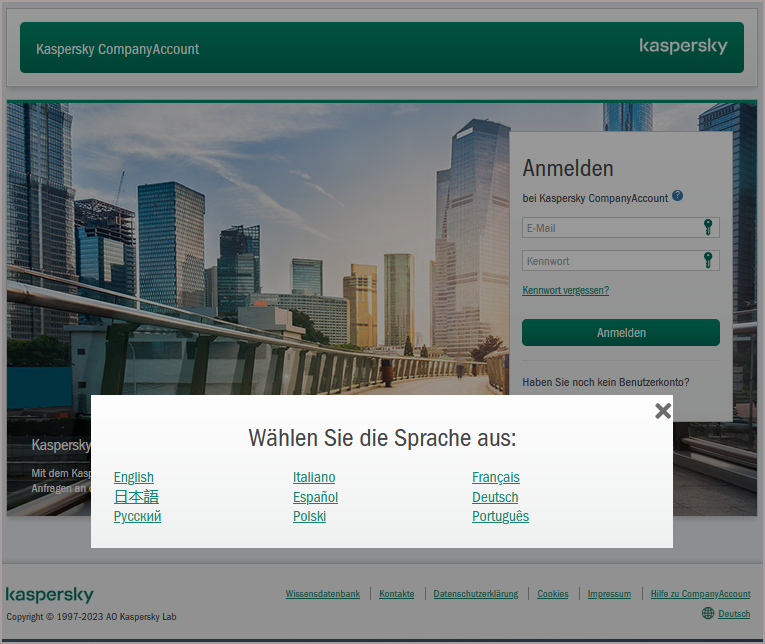Choose Polski language option
This screenshot has height=644, width=765.
coord(309,516)
